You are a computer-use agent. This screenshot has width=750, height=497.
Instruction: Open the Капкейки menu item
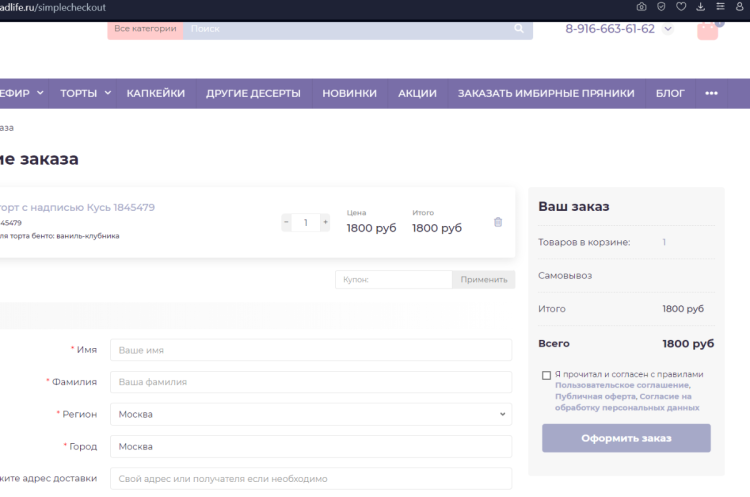click(x=155, y=93)
